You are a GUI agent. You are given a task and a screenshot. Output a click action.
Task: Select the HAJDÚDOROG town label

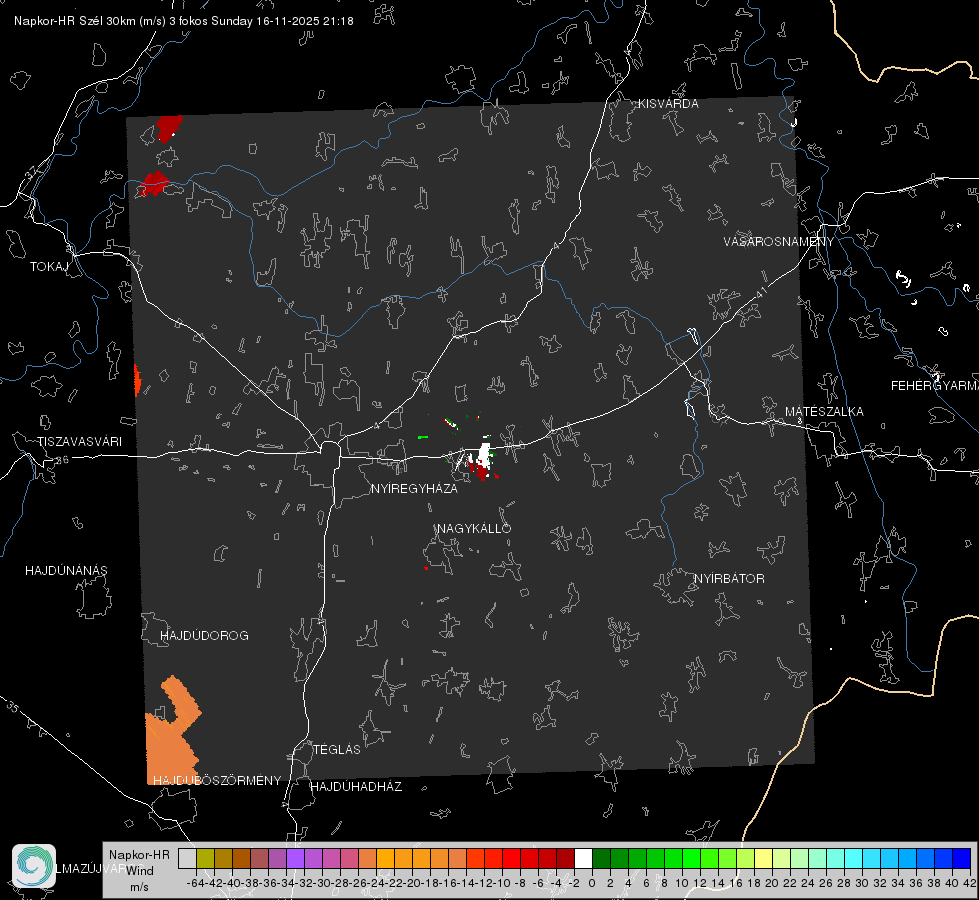click(204, 636)
